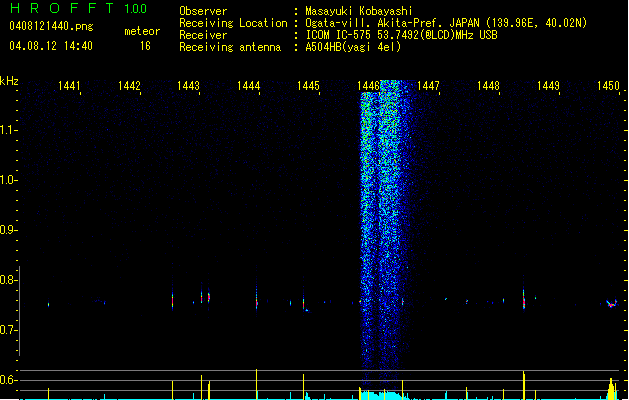
Task: Click the HROFFT 1.0.0 title text
Action: click(x=78, y=8)
